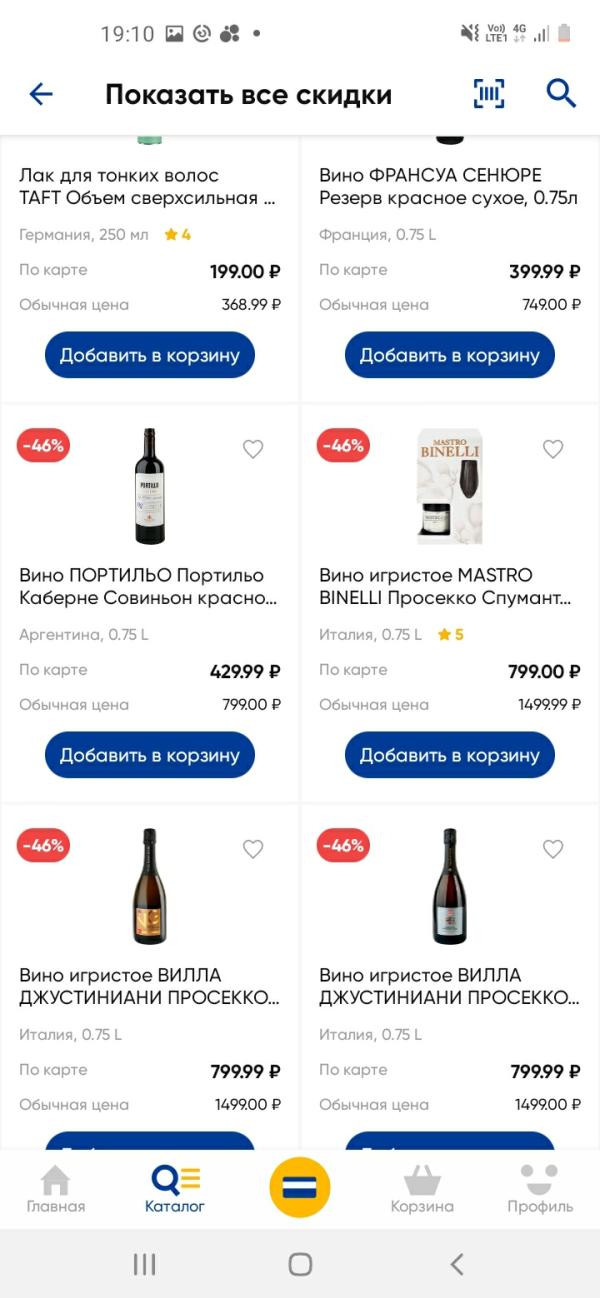The width and height of the screenshot is (600, 1298).
Task: Open the yellow loyalty card button
Action: click(x=300, y=1187)
